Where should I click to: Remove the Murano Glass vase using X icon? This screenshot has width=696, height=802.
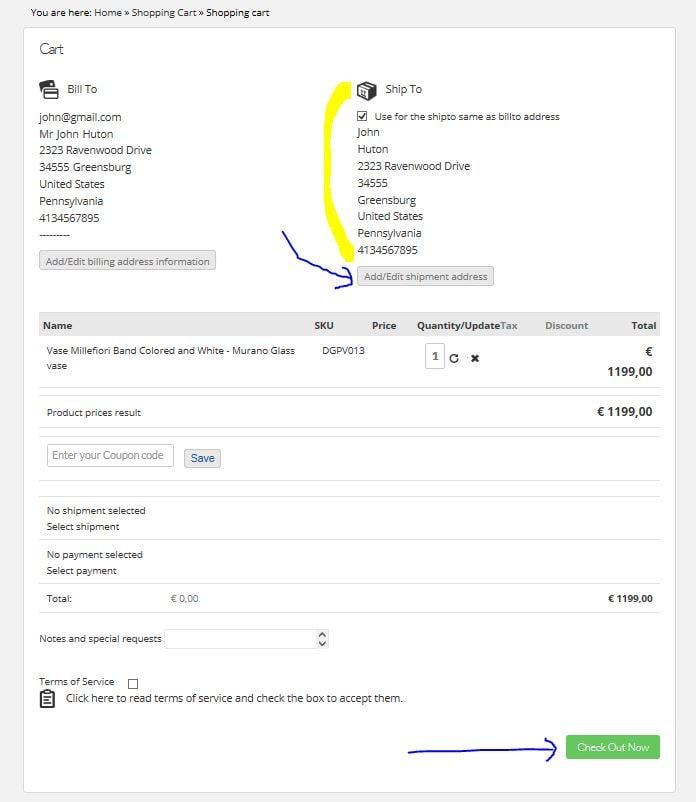(x=474, y=357)
